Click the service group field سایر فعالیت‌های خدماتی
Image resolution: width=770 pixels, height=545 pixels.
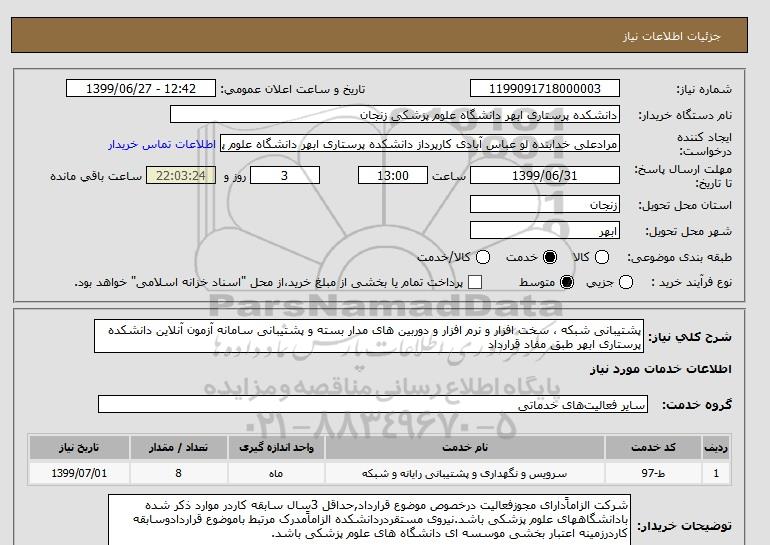pos(373,404)
